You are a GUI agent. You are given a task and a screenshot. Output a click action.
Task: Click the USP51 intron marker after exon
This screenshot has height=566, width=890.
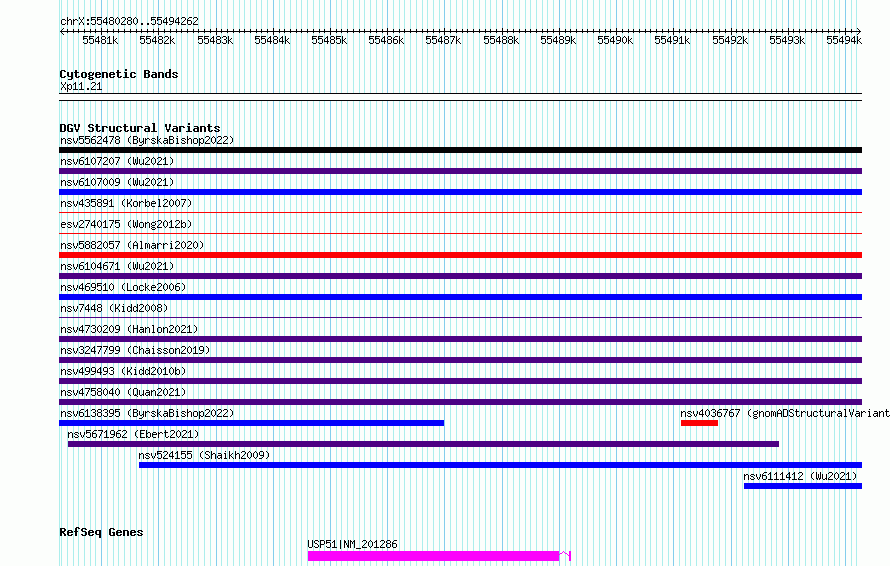click(x=565, y=555)
